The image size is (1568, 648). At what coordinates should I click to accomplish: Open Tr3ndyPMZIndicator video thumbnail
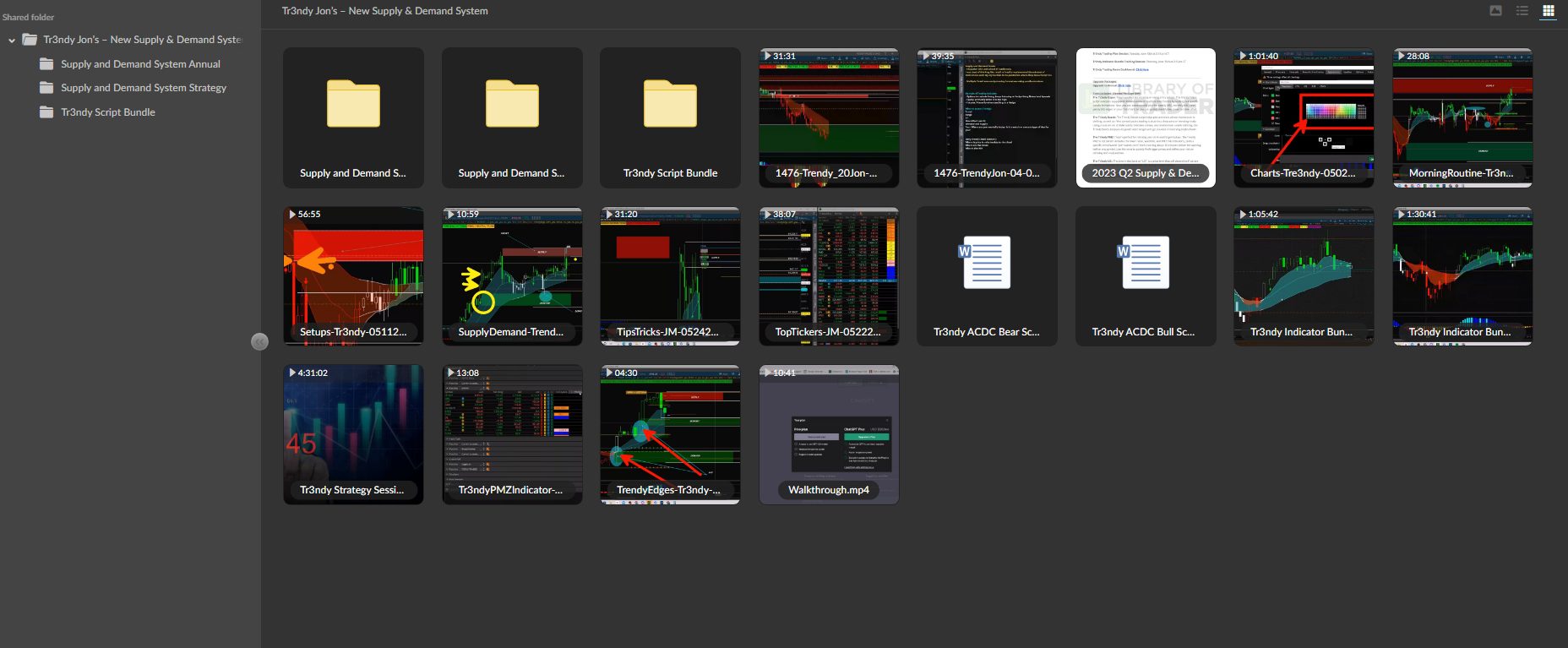(512, 434)
